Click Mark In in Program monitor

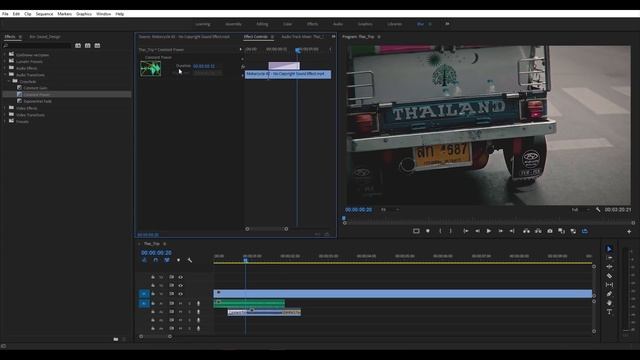(440, 231)
